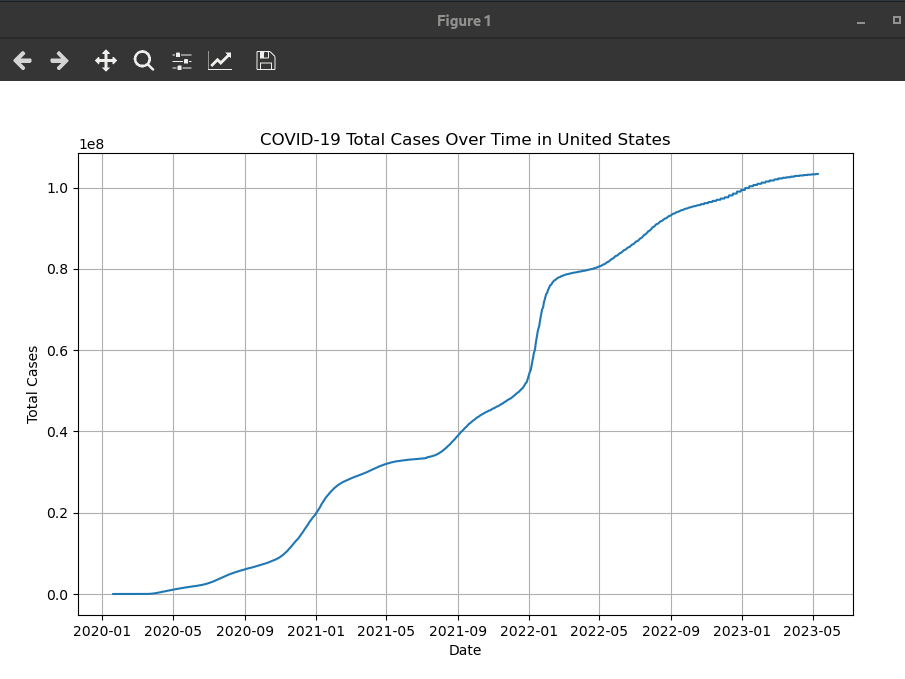The height and width of the screenshot is (679, 905).
Task: Click the Back to previous view arrow
Action: pos(23,61)
